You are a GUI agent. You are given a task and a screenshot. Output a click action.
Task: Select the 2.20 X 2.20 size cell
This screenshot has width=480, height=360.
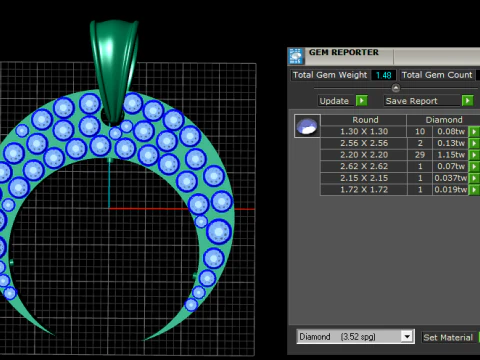pos(364,155)
